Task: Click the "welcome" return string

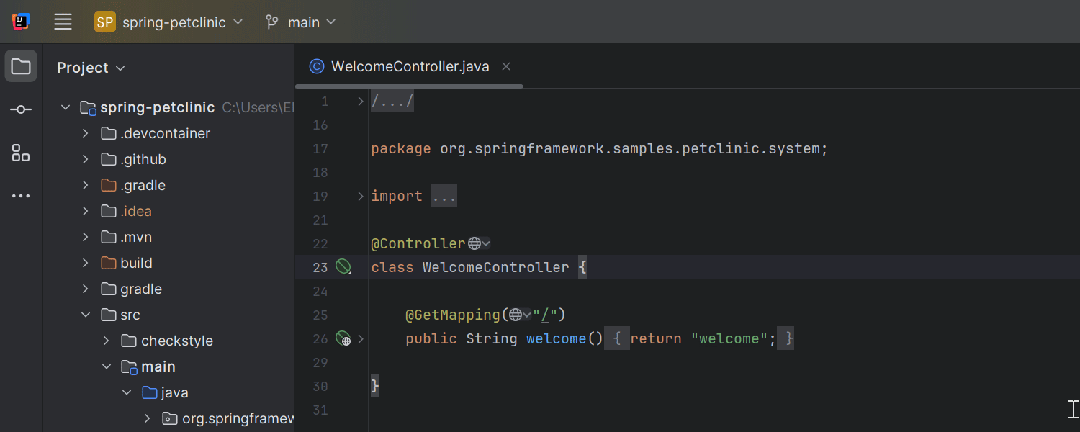Action: 729,339
